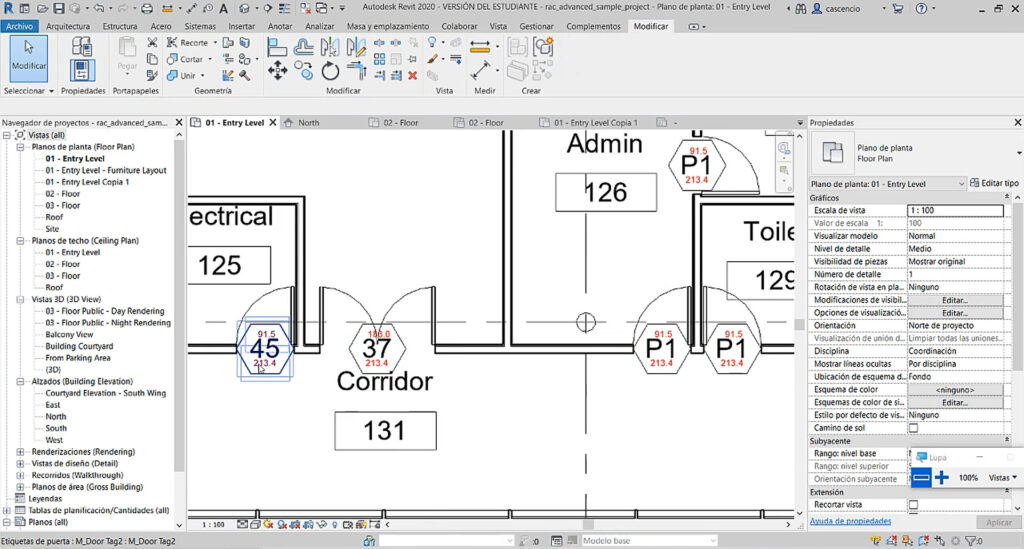Click the Pegar paste icon
This screenshot has width=1024, height=549.
[127, 54]
